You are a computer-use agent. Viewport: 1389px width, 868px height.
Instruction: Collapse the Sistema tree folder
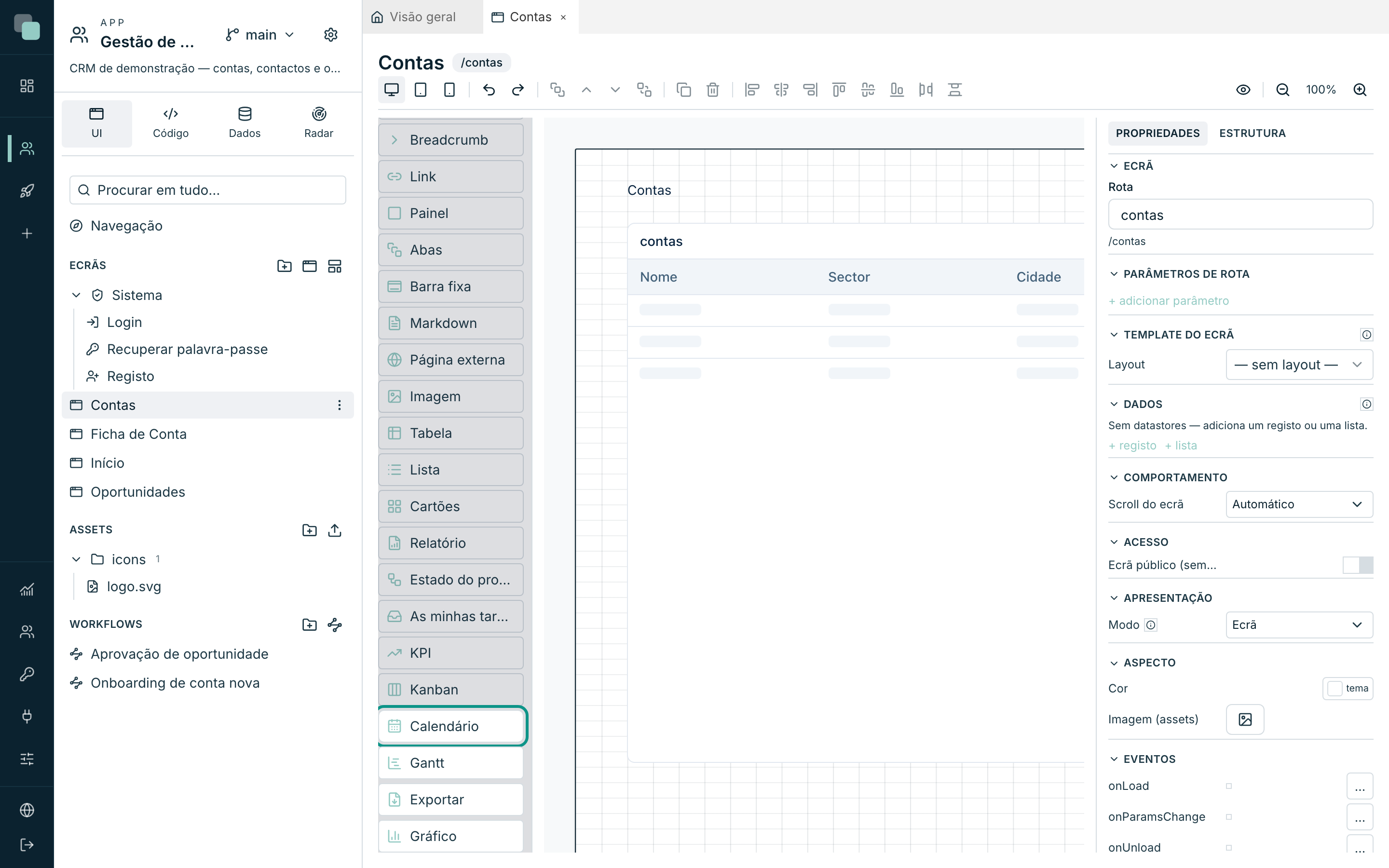tap(76, 295)
